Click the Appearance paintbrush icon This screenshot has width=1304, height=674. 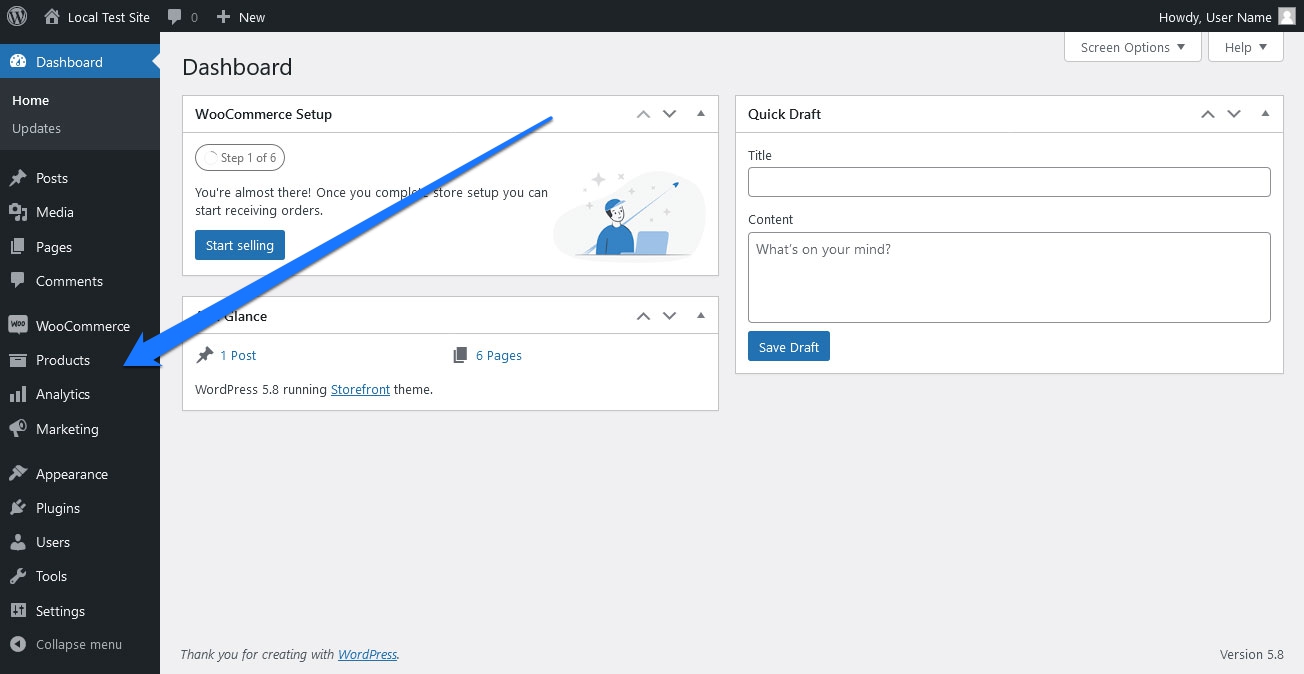pos(18,474)
